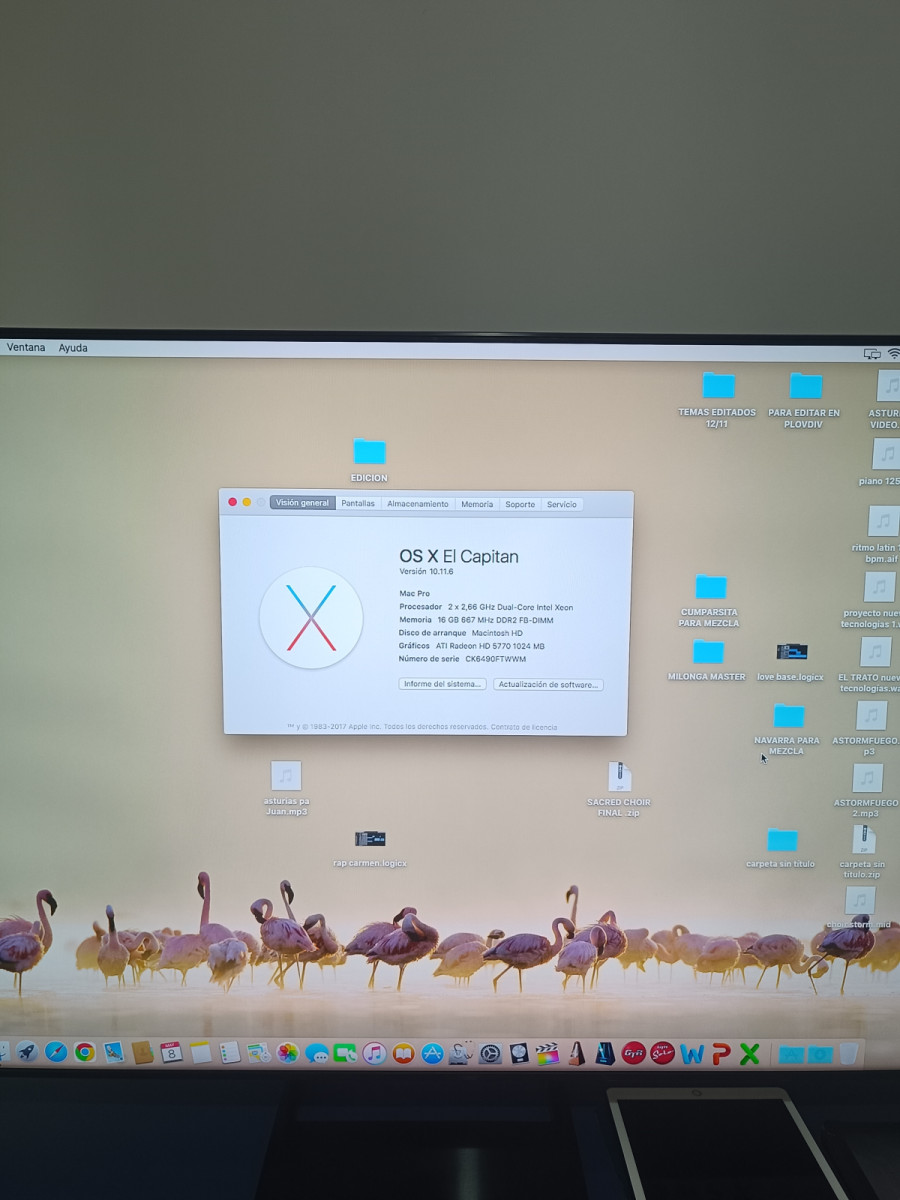The width and height of the screenshot is (900, 1200).
Task: Launch Safari from the Dock
Action: [x=56, y=1052]
